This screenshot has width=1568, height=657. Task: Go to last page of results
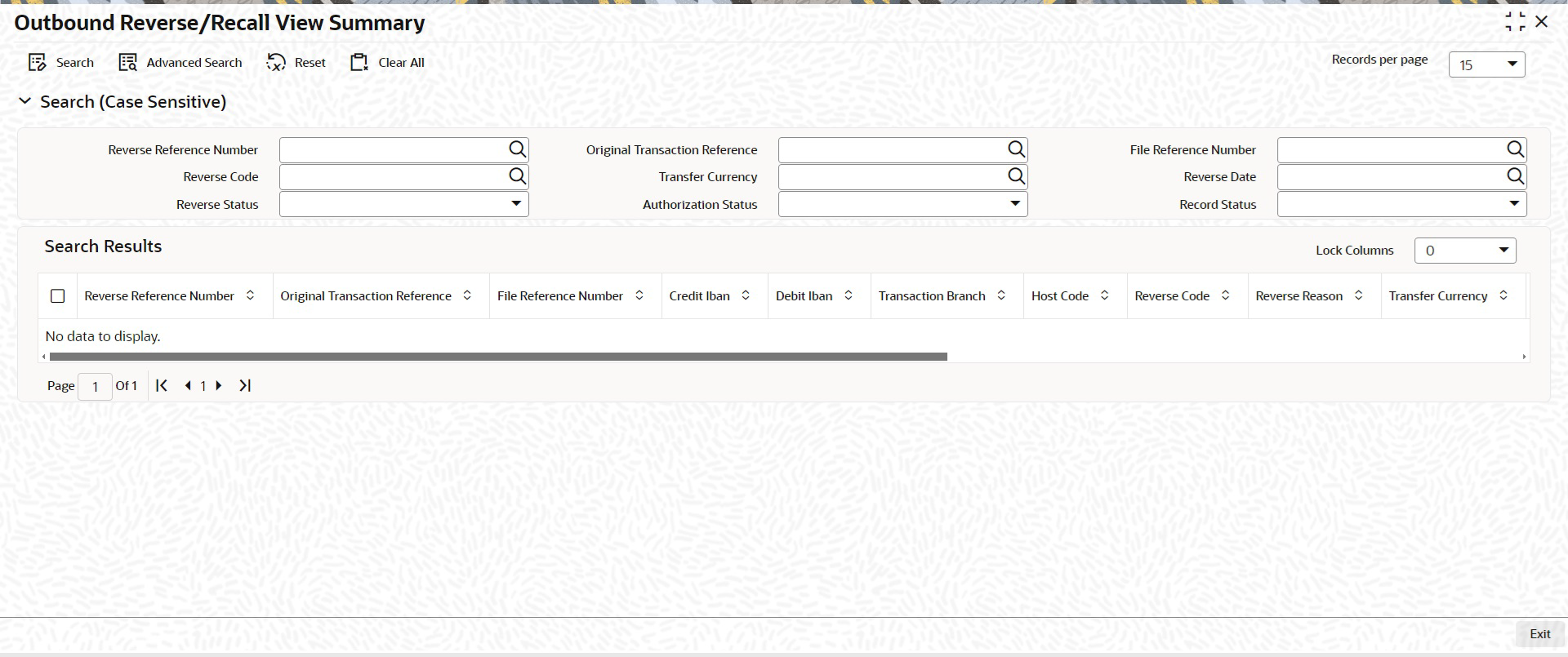245,385
